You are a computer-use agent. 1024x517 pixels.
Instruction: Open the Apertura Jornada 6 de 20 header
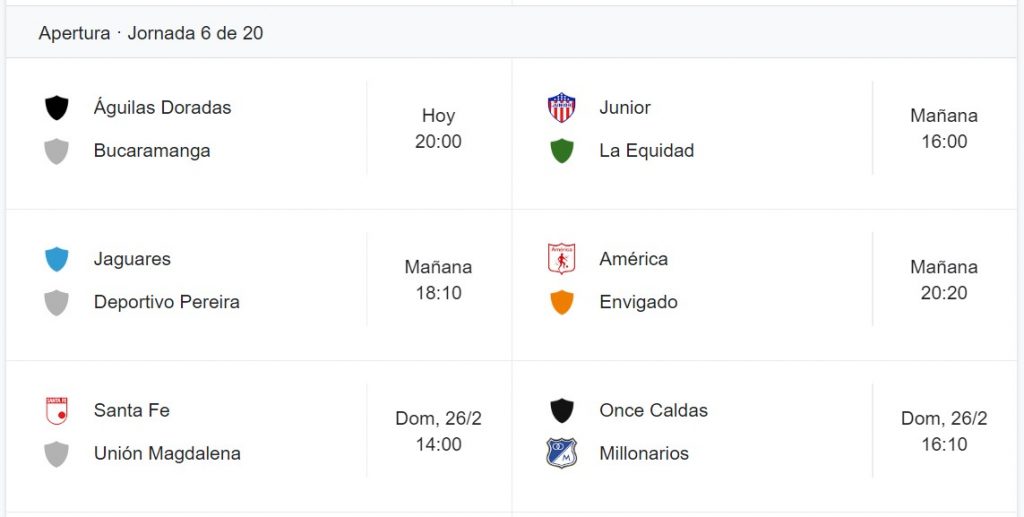pyautogui.click(x=511, y=33)
